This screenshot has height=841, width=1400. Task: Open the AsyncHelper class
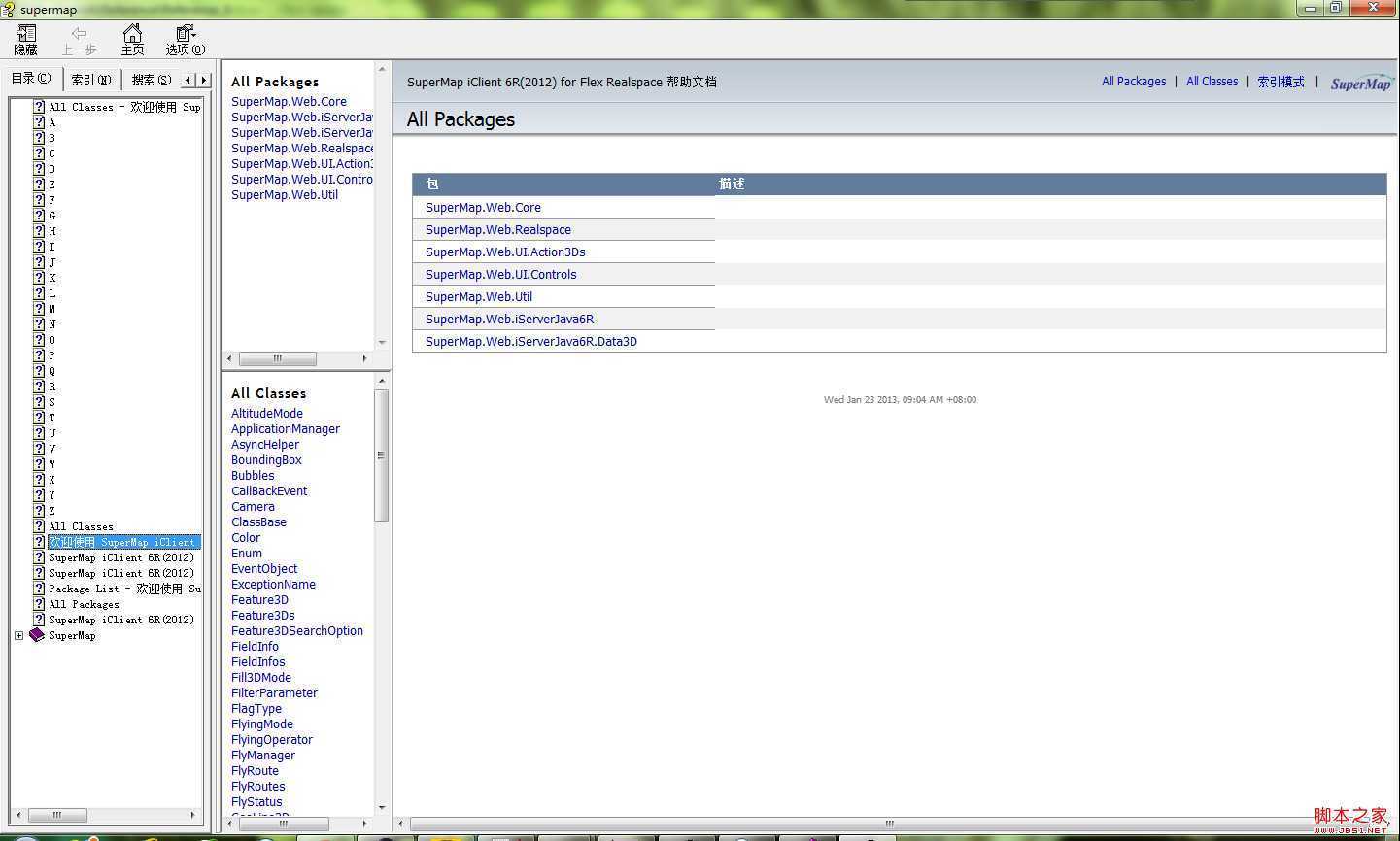[265, 444]
